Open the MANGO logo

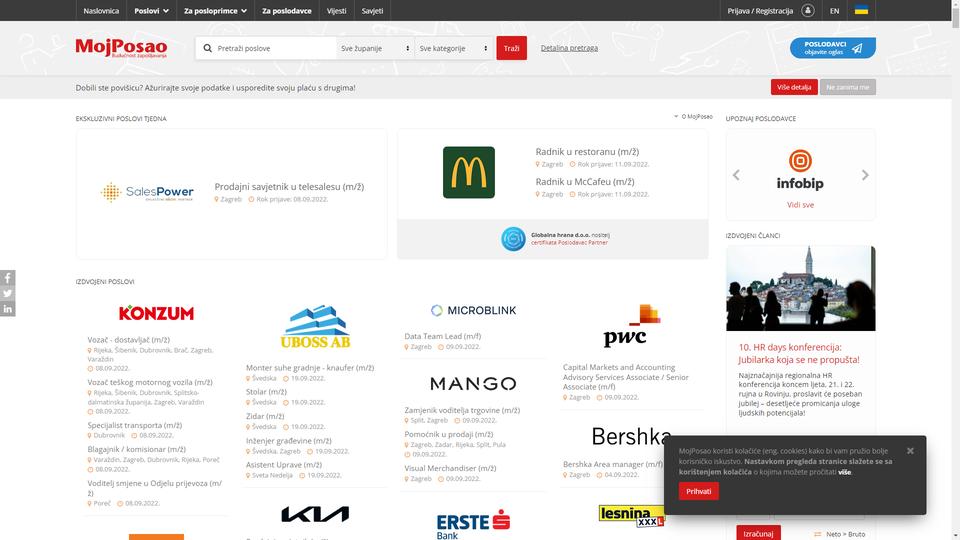473,384
